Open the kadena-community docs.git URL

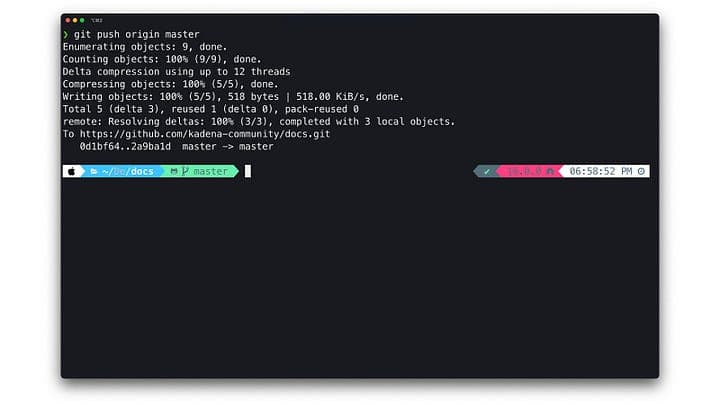pos(205,134)
